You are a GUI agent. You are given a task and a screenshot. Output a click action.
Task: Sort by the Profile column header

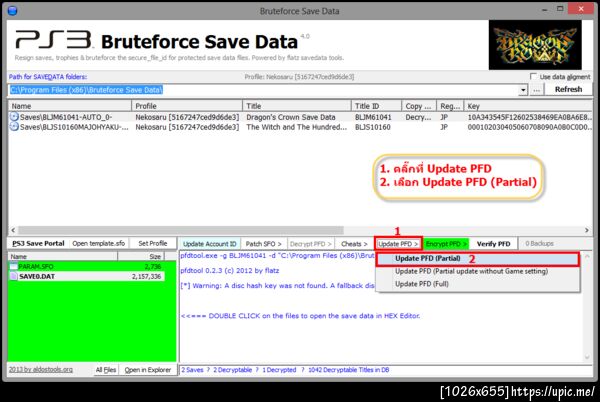[x=187, y=106]
